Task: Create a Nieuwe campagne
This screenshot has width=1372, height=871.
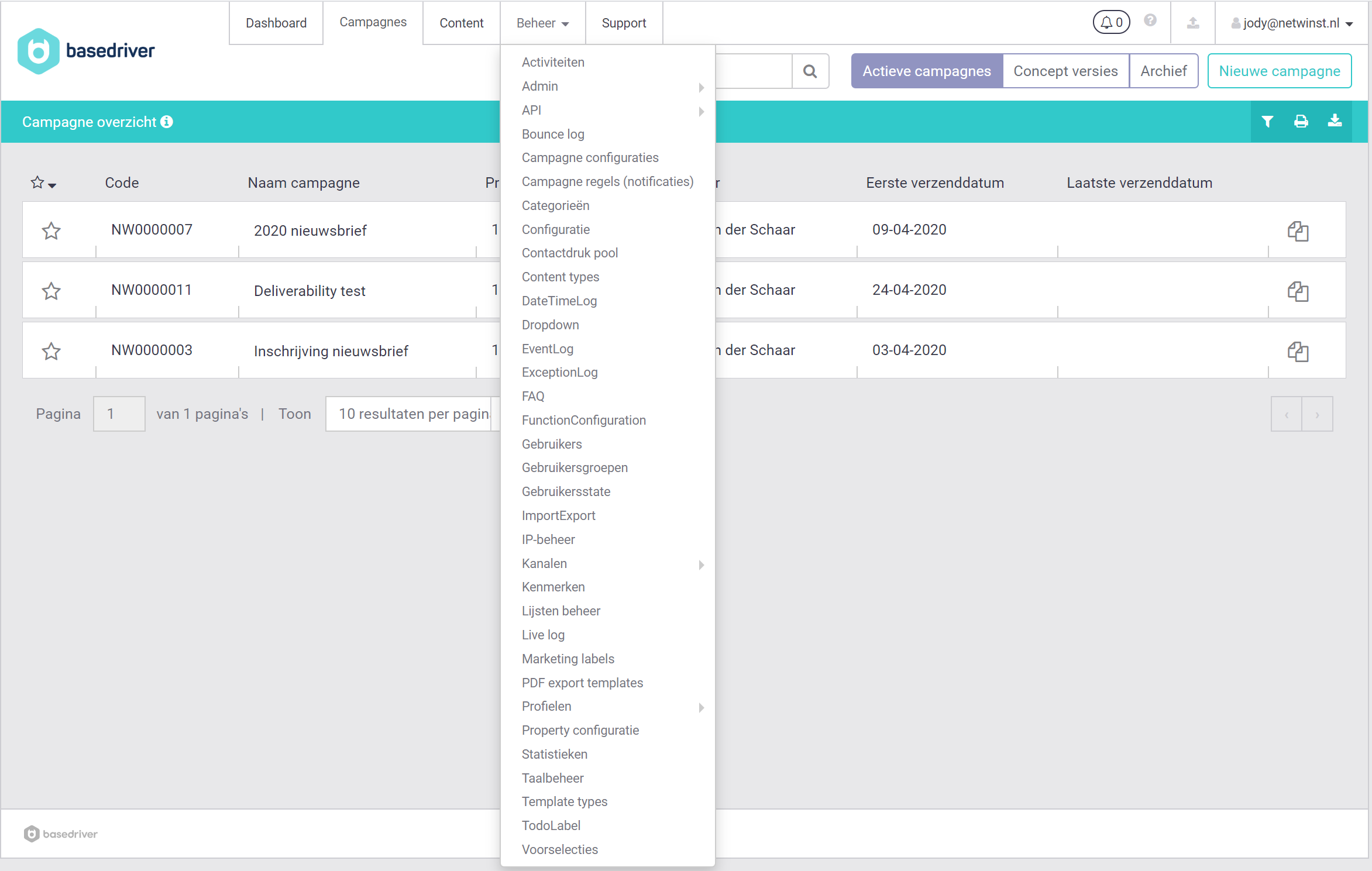Action: (1280, 71)
